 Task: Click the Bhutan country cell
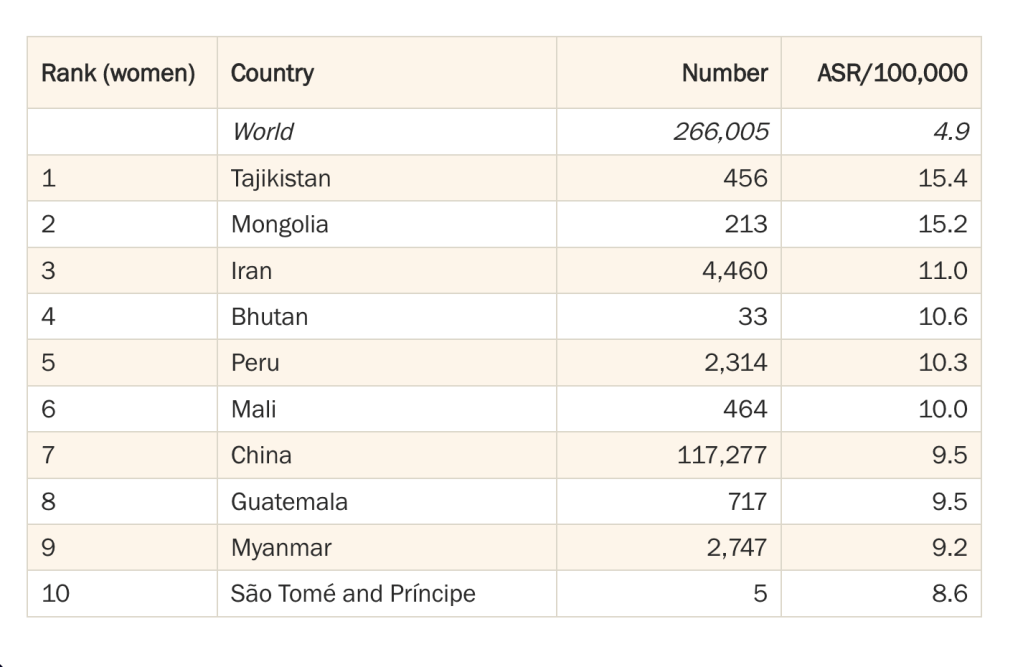coord(269,317)
